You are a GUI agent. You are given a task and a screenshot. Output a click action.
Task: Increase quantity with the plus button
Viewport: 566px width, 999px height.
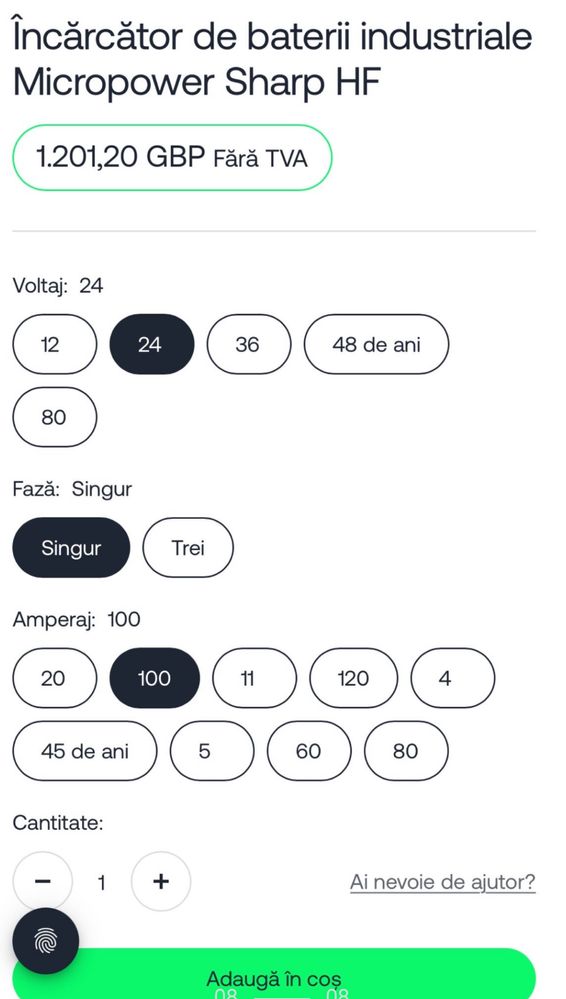click(x=161, y=881)
